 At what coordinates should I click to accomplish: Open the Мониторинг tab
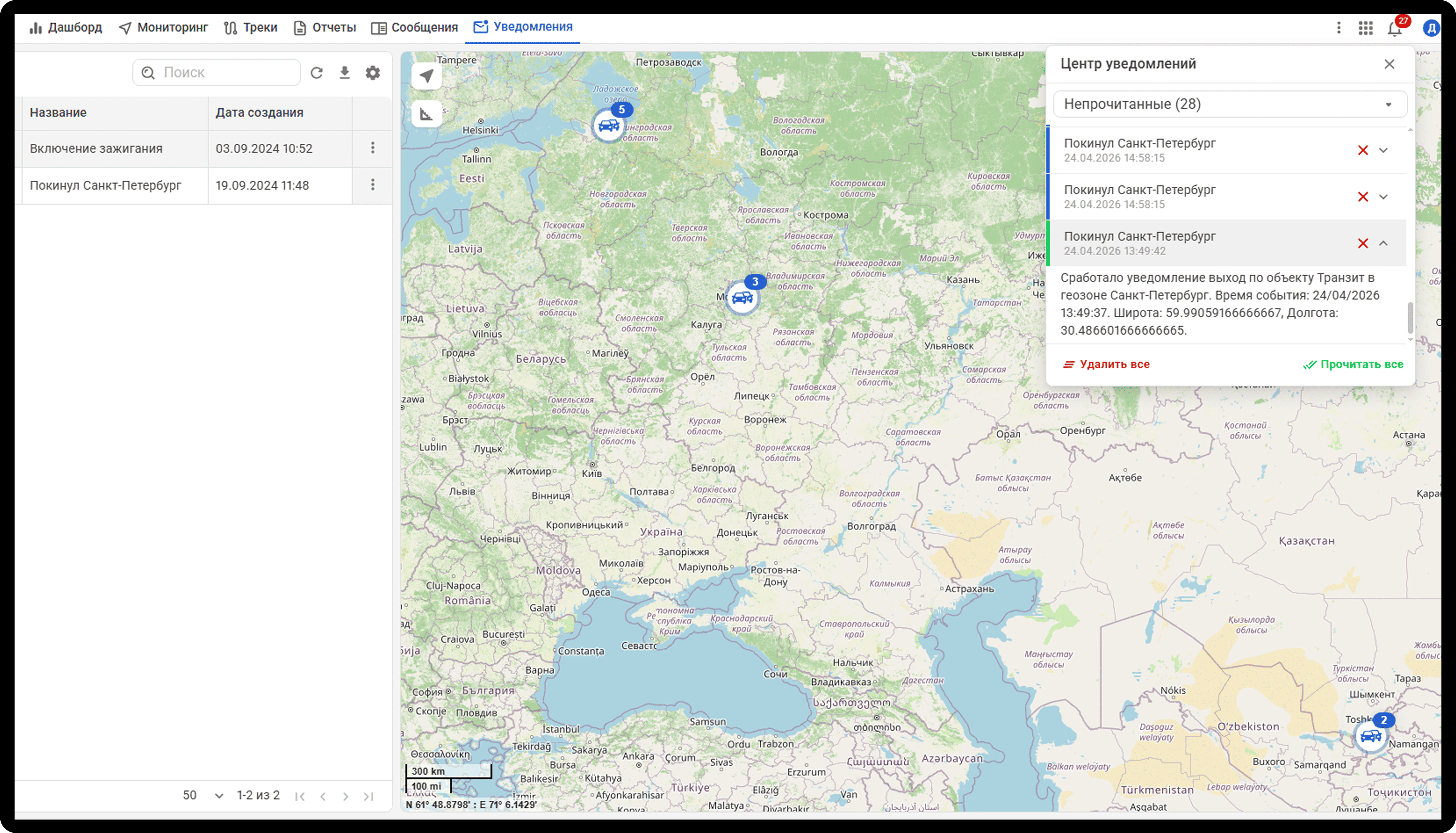coord(164,27)
